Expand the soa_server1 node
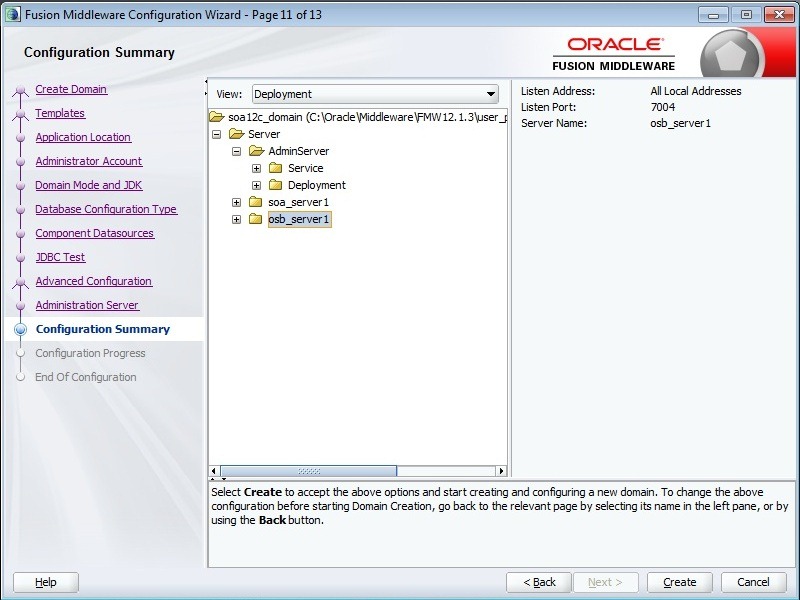The width and height of the screenshot is (800, 600). [x=236, y=202]
